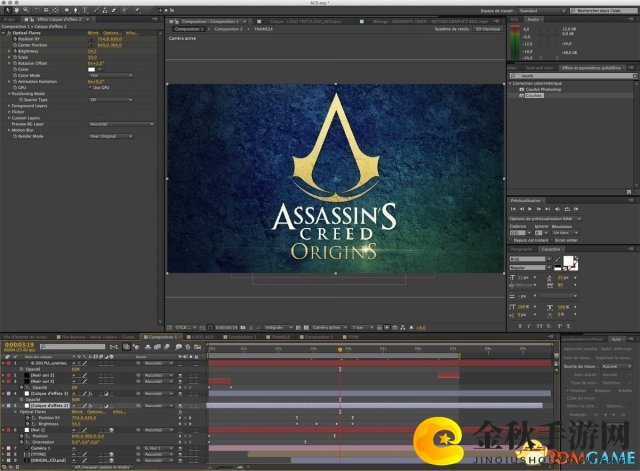
Task: Toggle Use GPU checkbox
Action: pos(90,87)
